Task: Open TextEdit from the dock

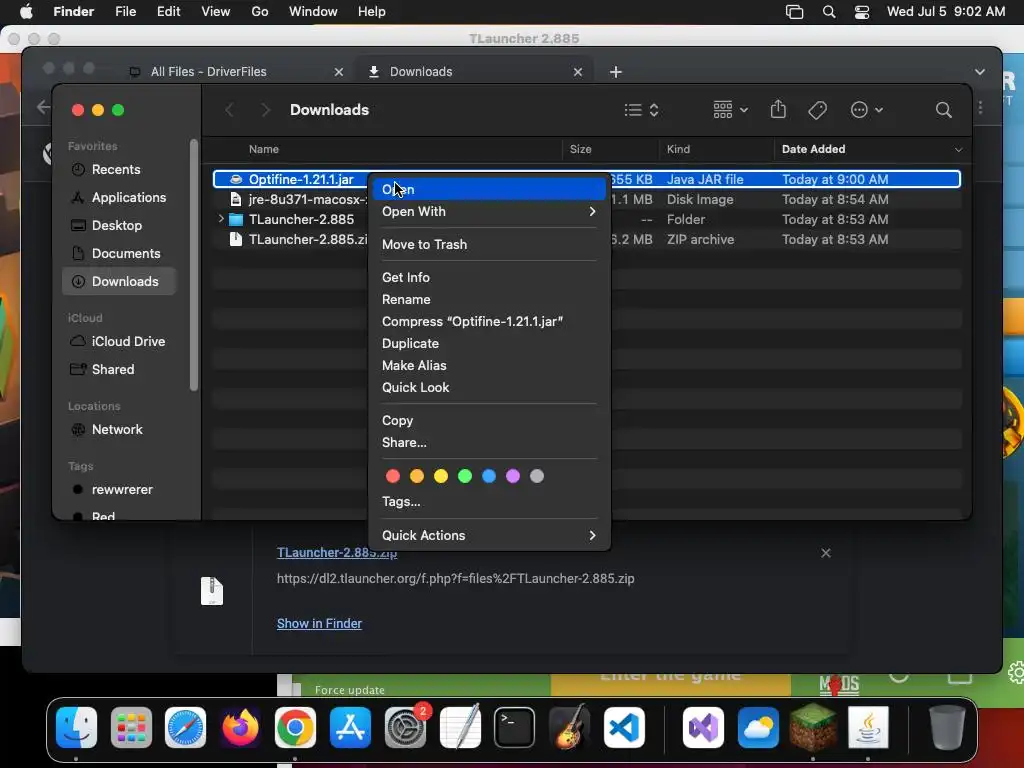Action: [x=460, y=727]
